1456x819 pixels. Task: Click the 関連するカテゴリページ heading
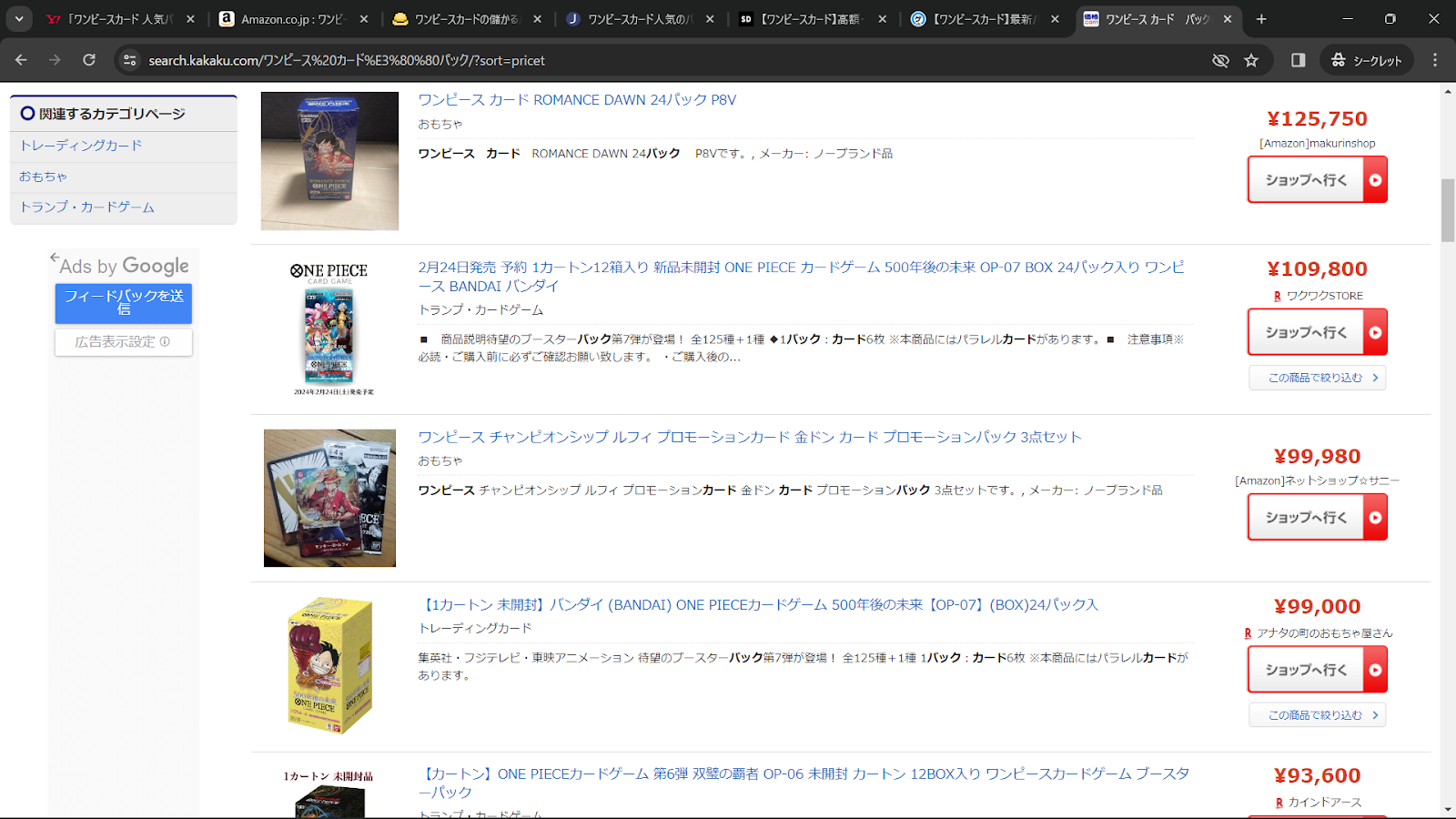click(x=112, y=114)
